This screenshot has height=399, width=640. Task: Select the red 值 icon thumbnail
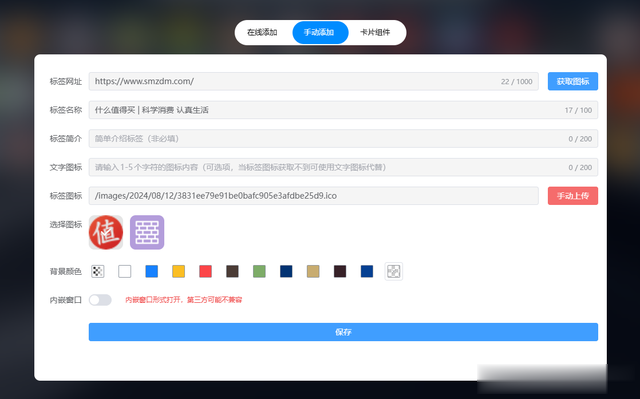click(106, 232)
